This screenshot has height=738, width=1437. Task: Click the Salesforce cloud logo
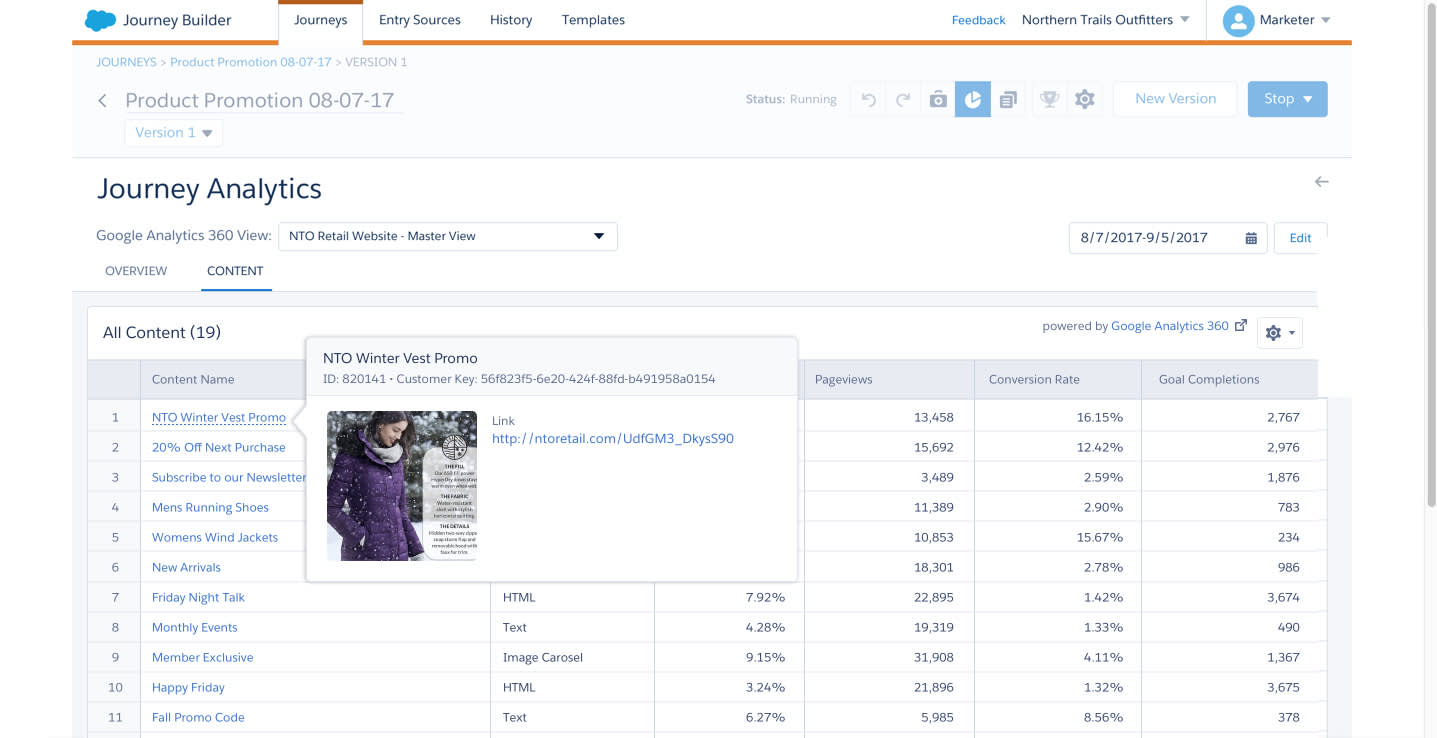[x=100, y=20]
